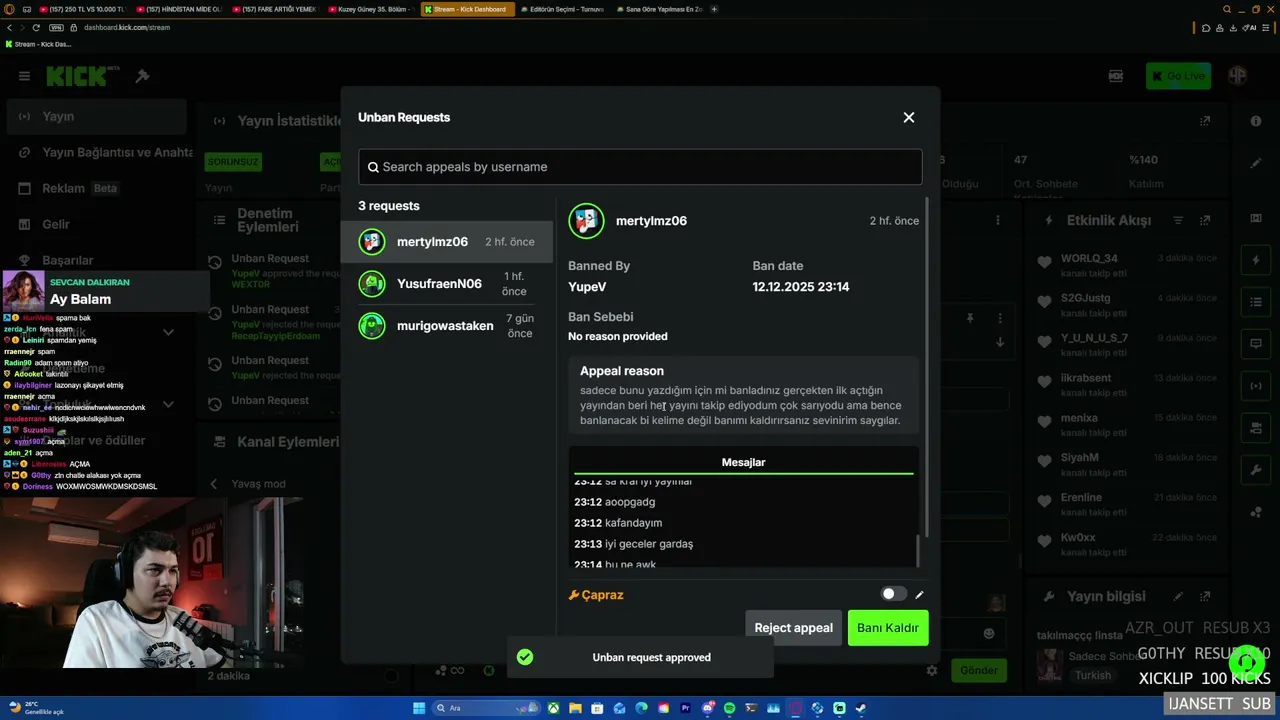The width and height of the screenshot is (1280, 720).
Task: Click the Turkish language tag
Action: [1092, 675]
